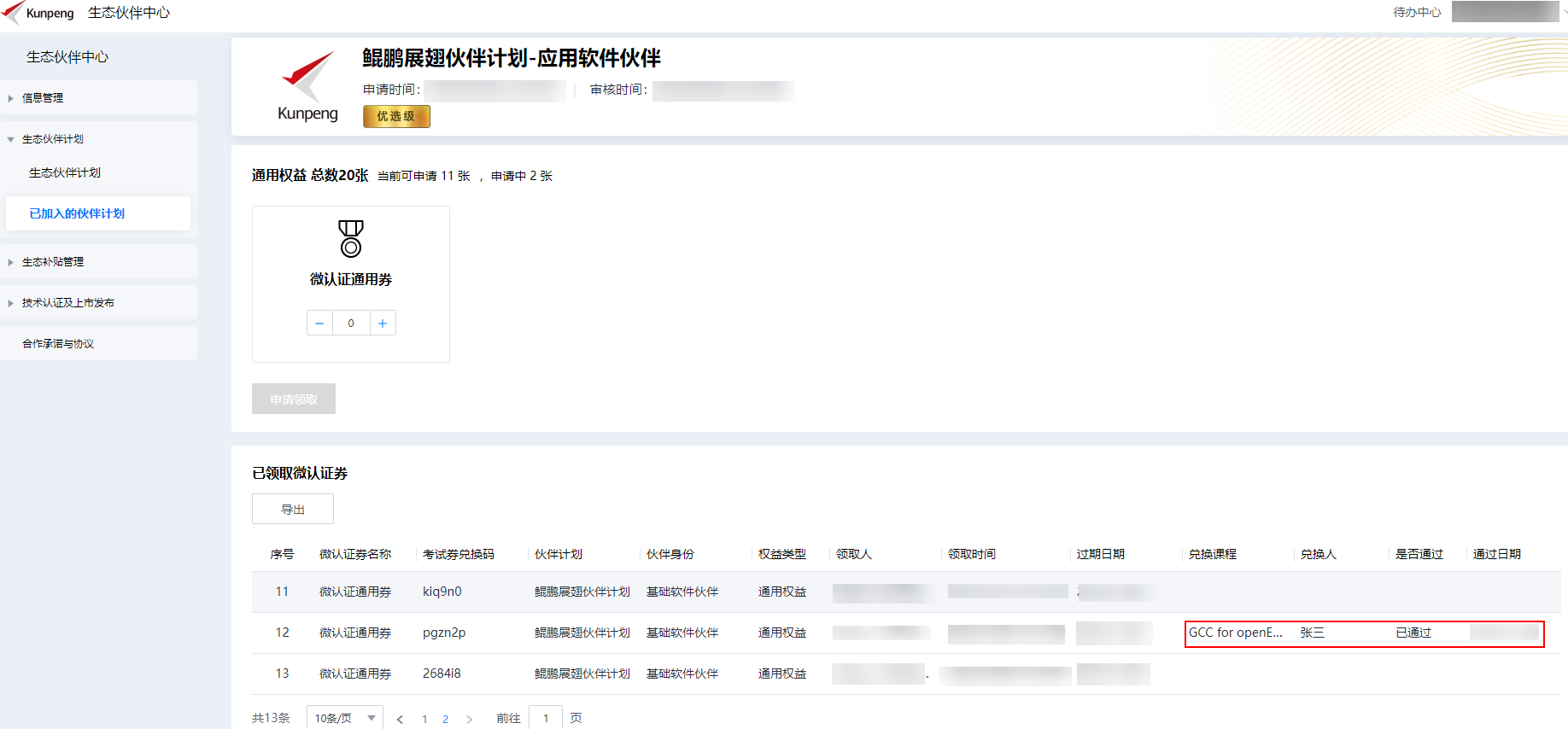This screenshot has height=729, width=1568.
Task: Click the 申请领取 button
Action: pyautogui.click(x=294, y=399)
